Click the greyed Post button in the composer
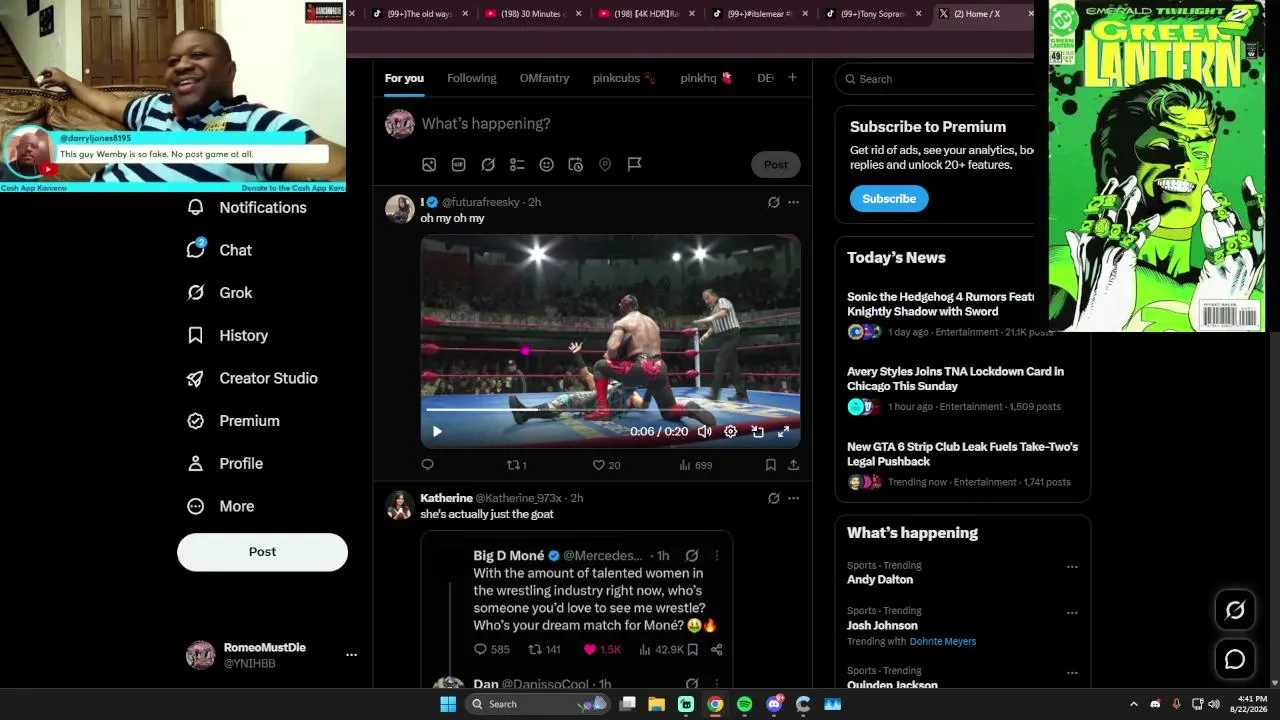This screenshot has width=1280, height=720. pos(776,165)
